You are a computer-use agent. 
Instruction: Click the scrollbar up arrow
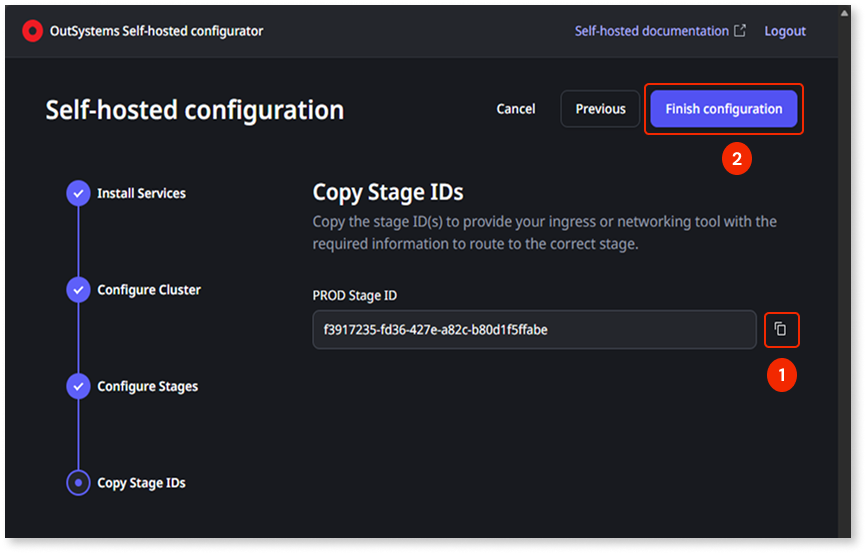coord(844,13)
